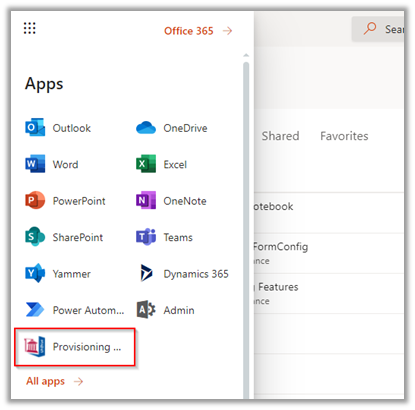Open the Word app icon
The height and width of the screenshot is (410, 415).
pos(35,164)
